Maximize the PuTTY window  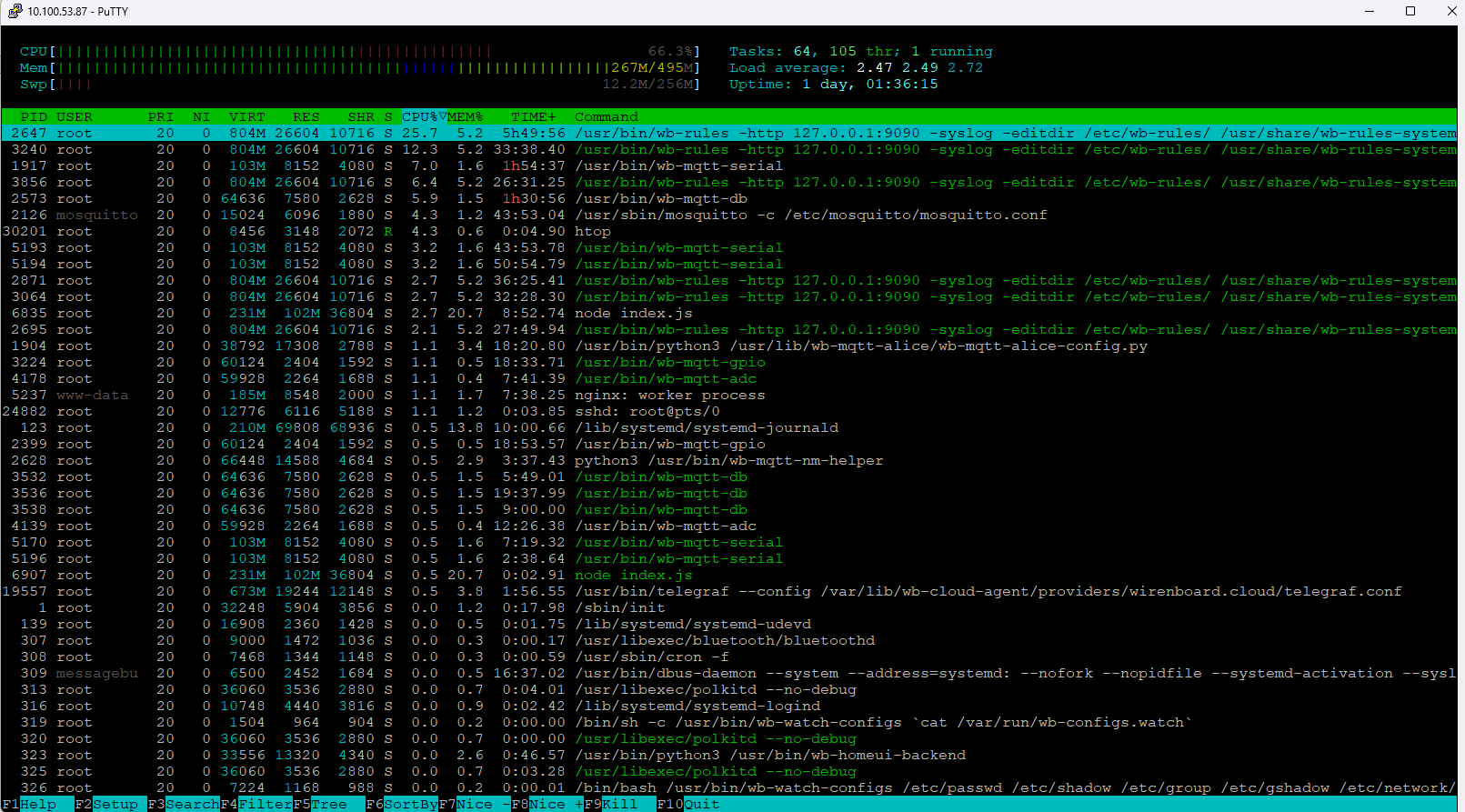coord(1410,11)
